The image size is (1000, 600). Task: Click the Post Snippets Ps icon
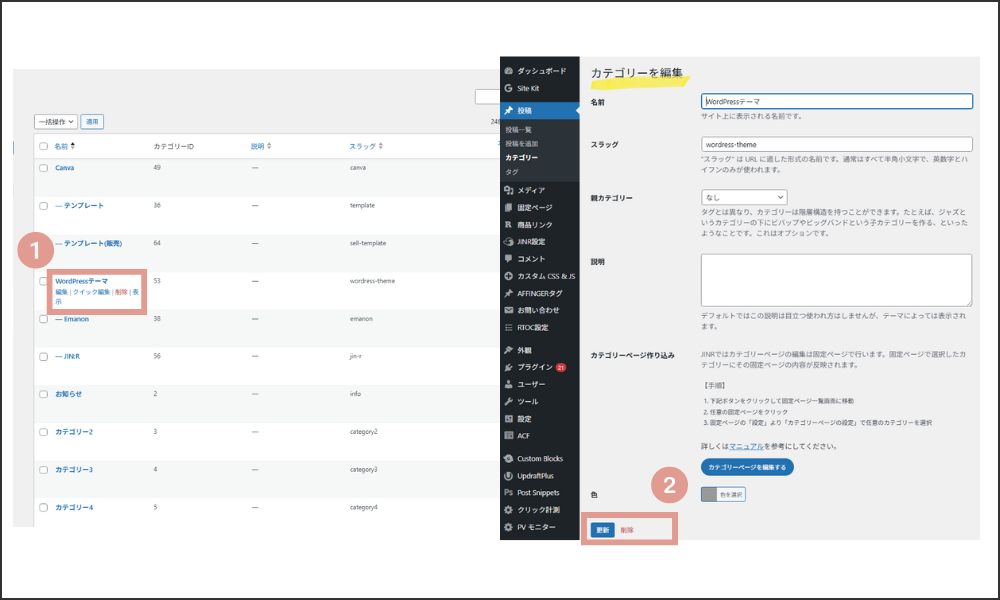coord(508,492)
